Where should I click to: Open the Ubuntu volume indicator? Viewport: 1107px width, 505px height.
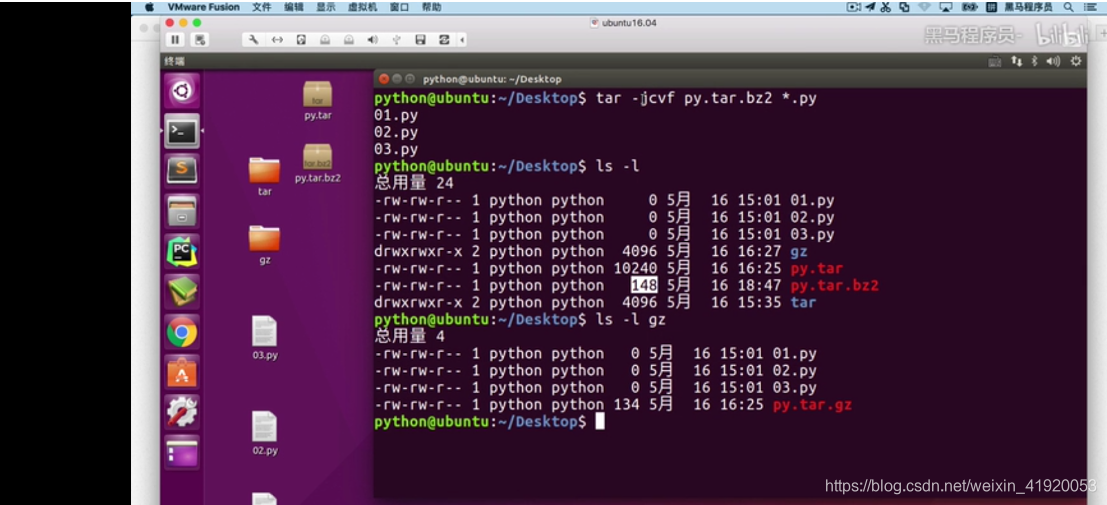[1053, 61]
